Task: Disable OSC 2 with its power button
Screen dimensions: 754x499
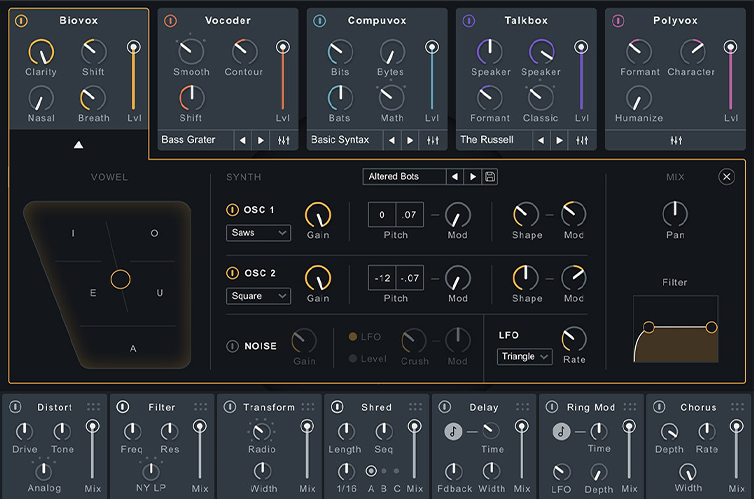Action: coord(232,273)
